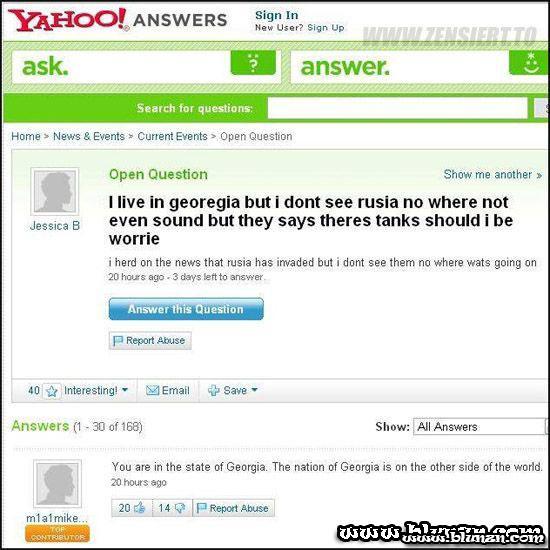Expand the Save dropdown arrow
The height and width of the screenshot is (550, 550).
tap(255, 390)
